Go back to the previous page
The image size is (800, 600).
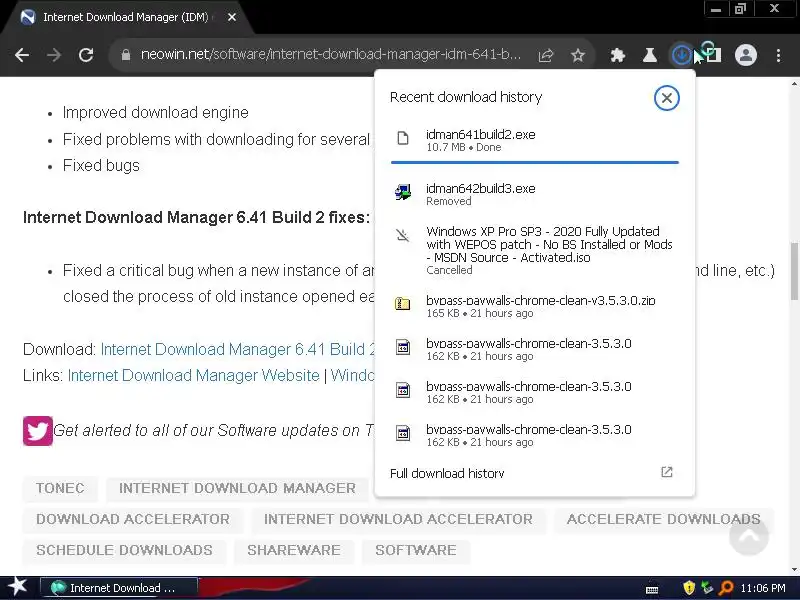tap(22, 55)
